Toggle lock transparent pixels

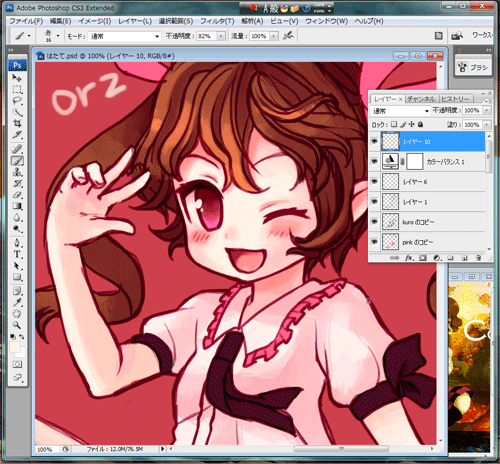click(394, 124)
